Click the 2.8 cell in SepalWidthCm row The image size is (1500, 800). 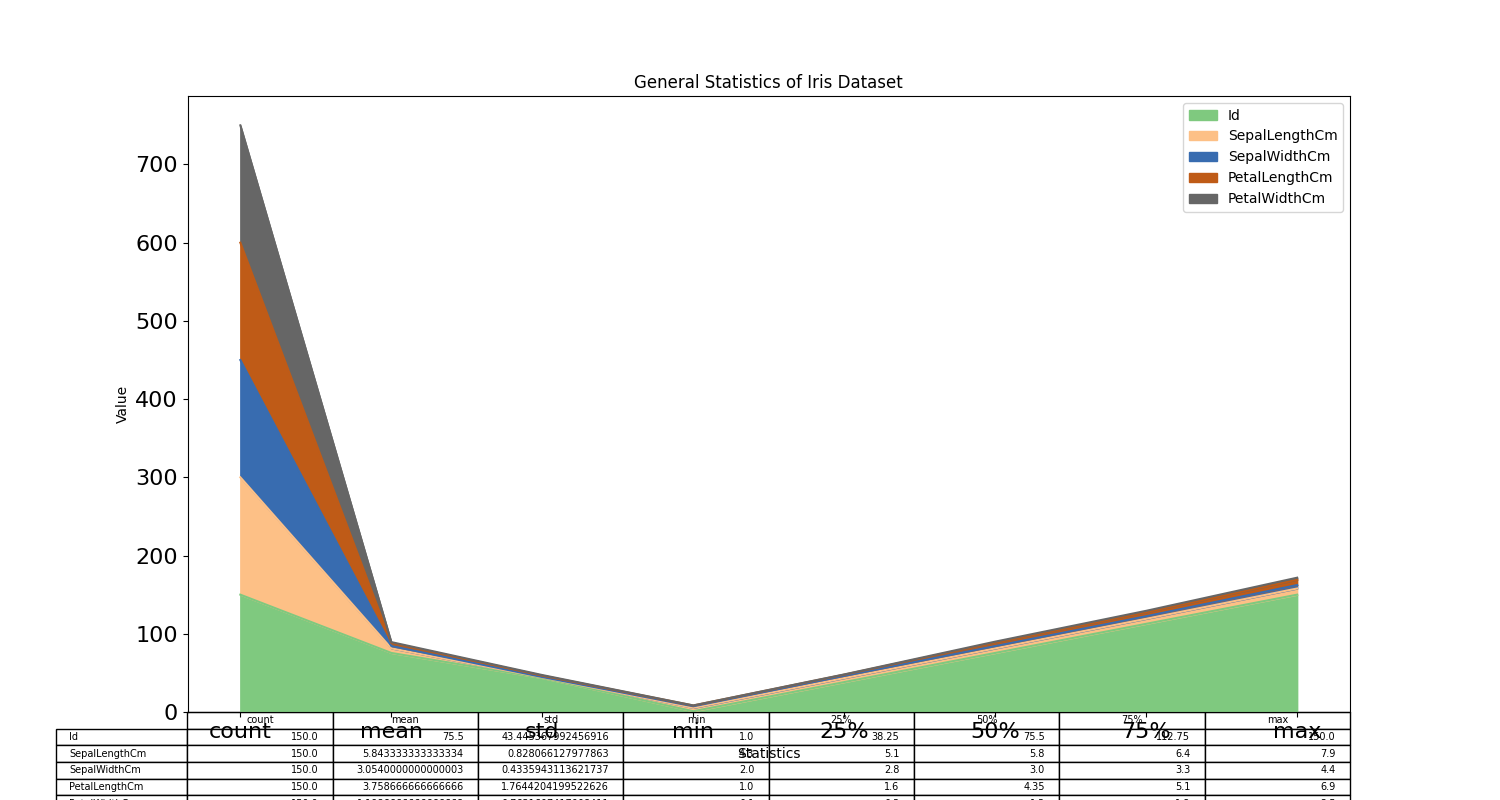pyautogui.click(x=841, y=771)
